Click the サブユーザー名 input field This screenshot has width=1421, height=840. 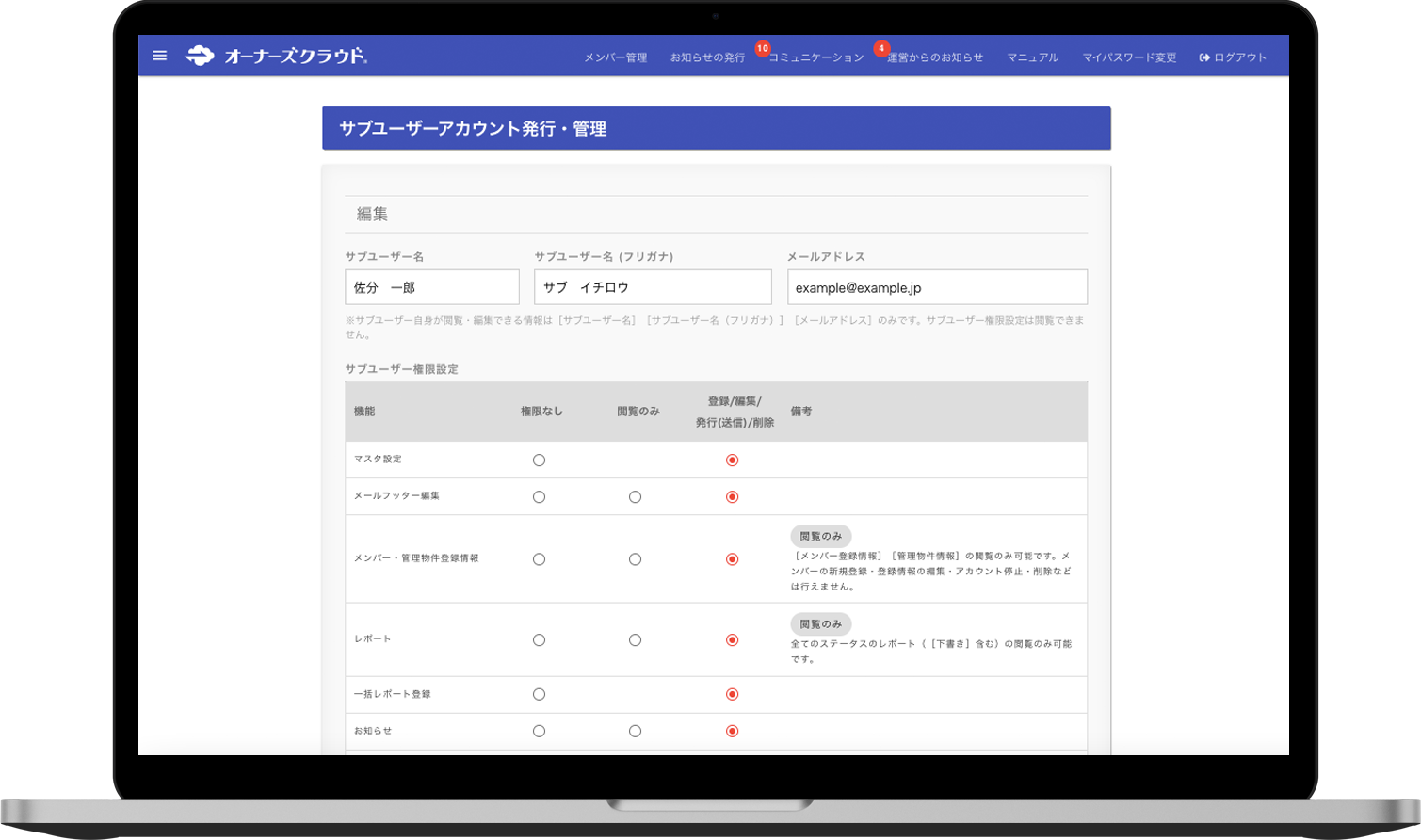pos(431,286)
